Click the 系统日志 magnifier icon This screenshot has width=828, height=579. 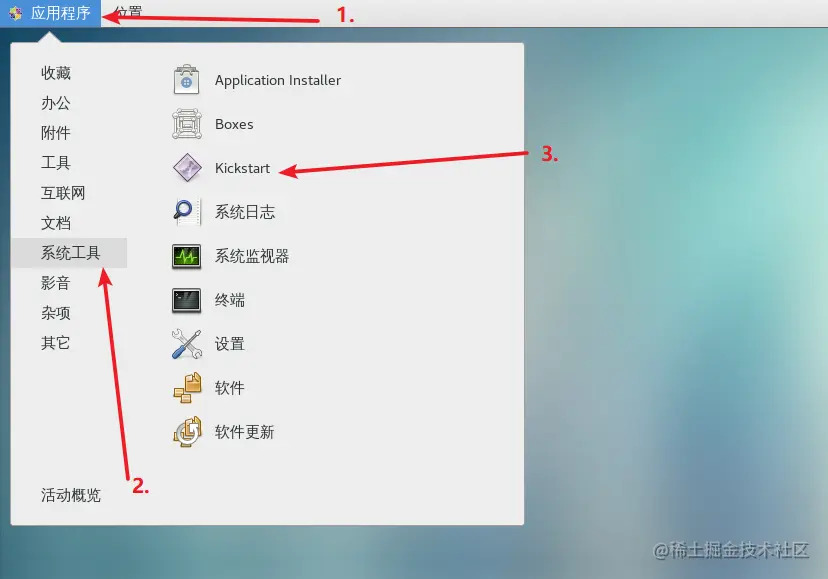[186, 212]
